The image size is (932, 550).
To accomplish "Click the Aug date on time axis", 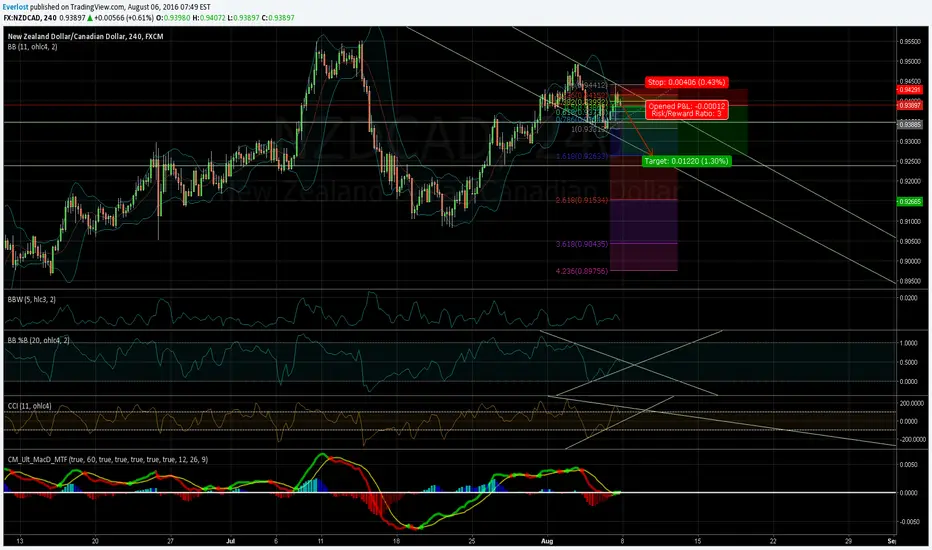I will coord(547,541).
